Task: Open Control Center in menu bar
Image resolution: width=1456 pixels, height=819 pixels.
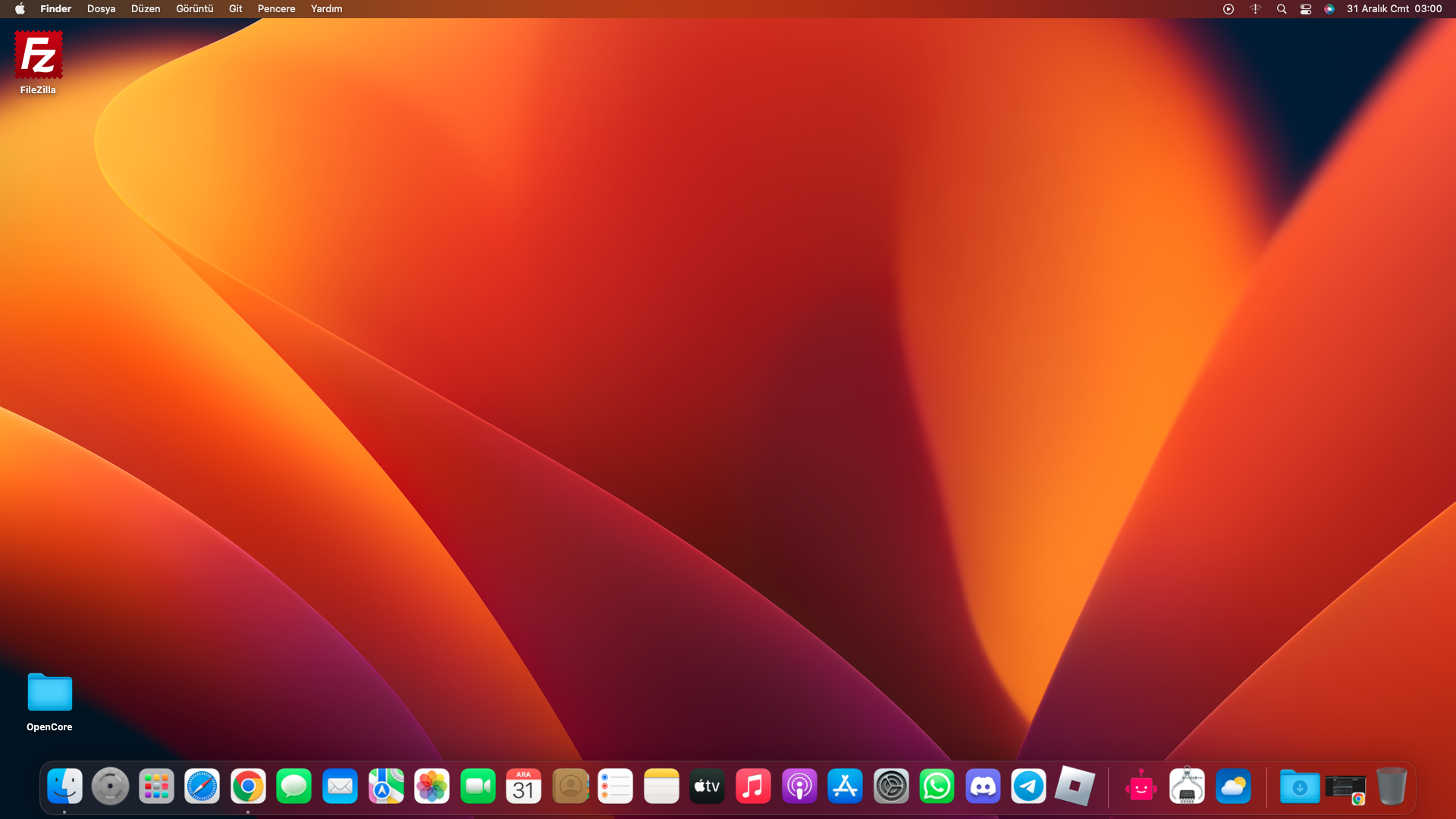Action: 1306,9
